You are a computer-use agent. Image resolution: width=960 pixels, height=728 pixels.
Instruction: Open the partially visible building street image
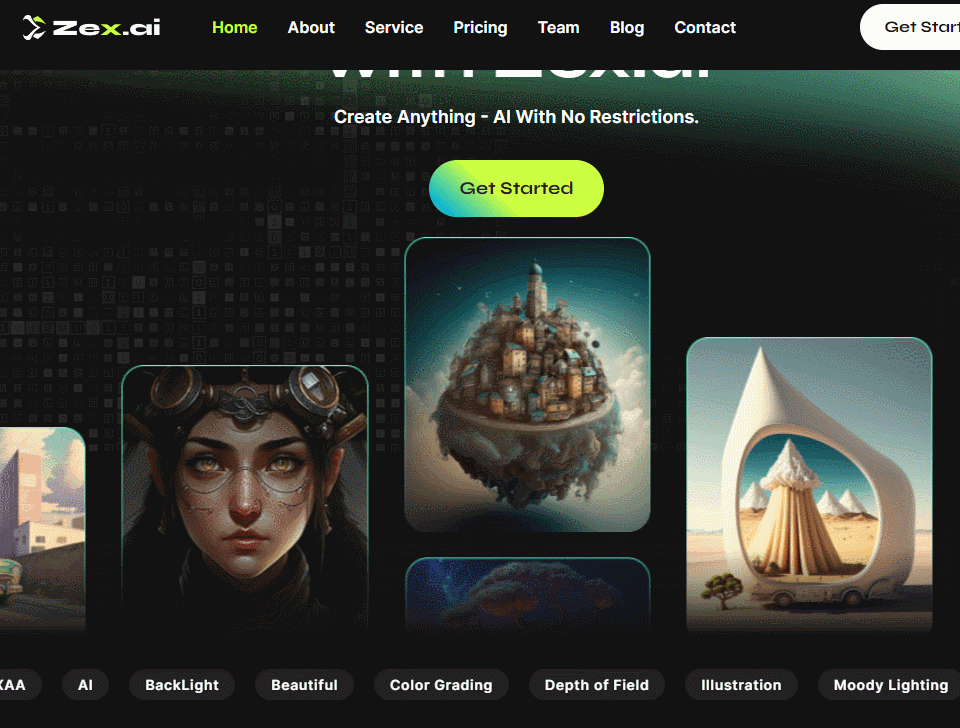42,529
